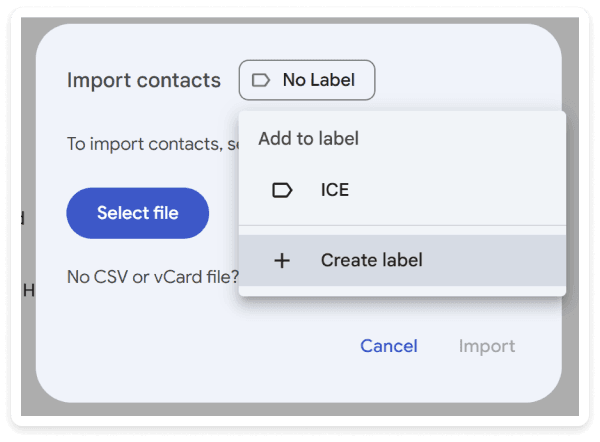
Task: Click the Add to label heading
Action: point(308,139)
